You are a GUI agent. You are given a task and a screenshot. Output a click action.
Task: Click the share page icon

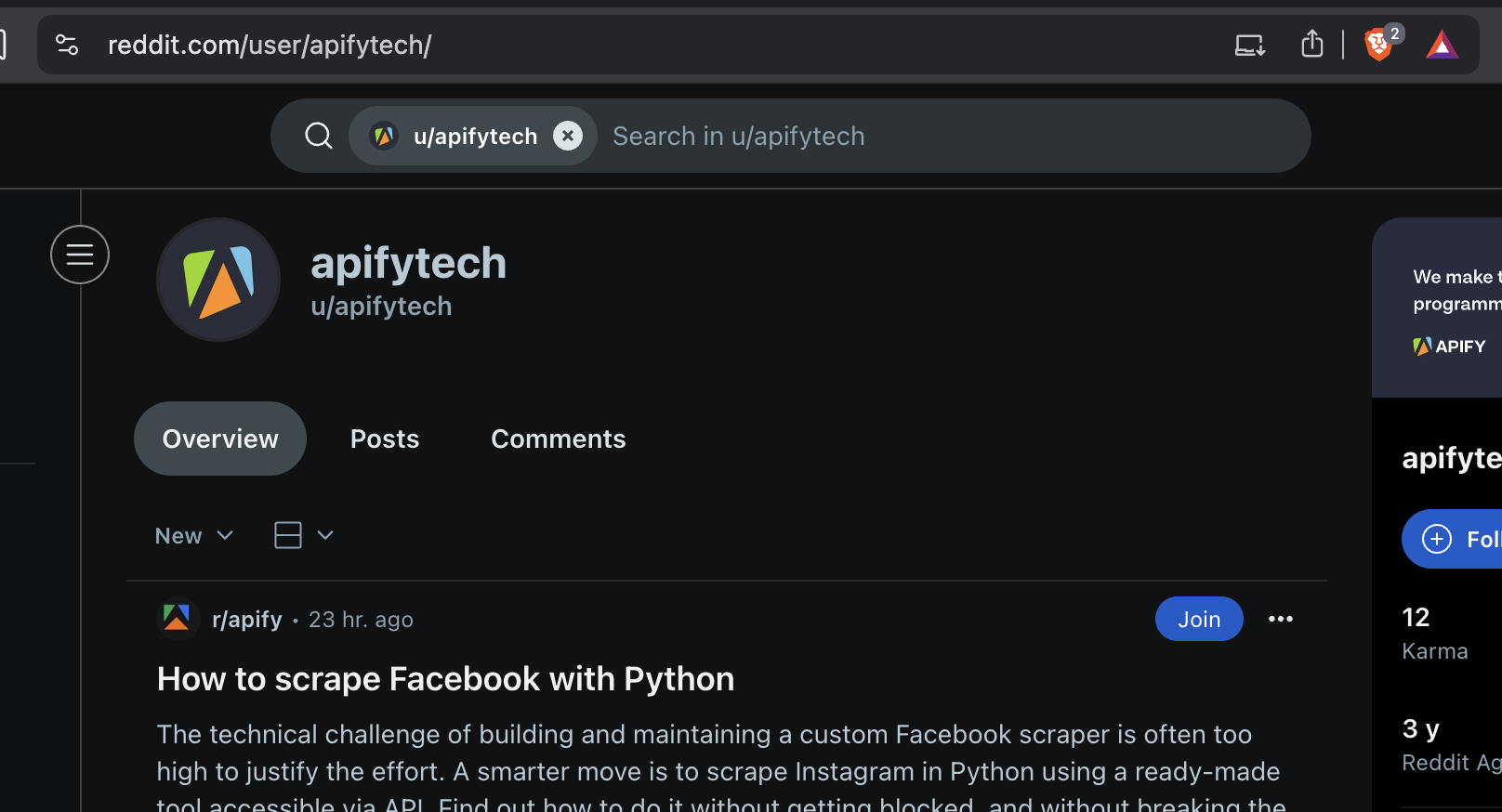pyautogui.click(x=1311, y=44)
